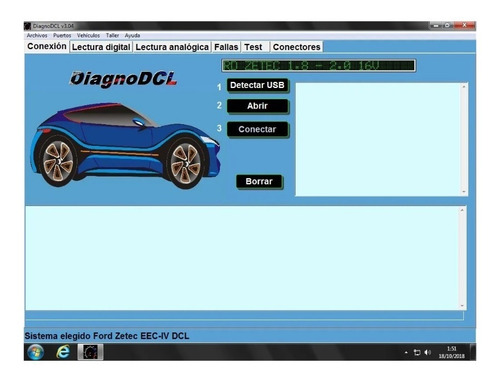Click the progress bar below the log
The width and height of the screenshot is (500, 382).
[x=244, y=316]
